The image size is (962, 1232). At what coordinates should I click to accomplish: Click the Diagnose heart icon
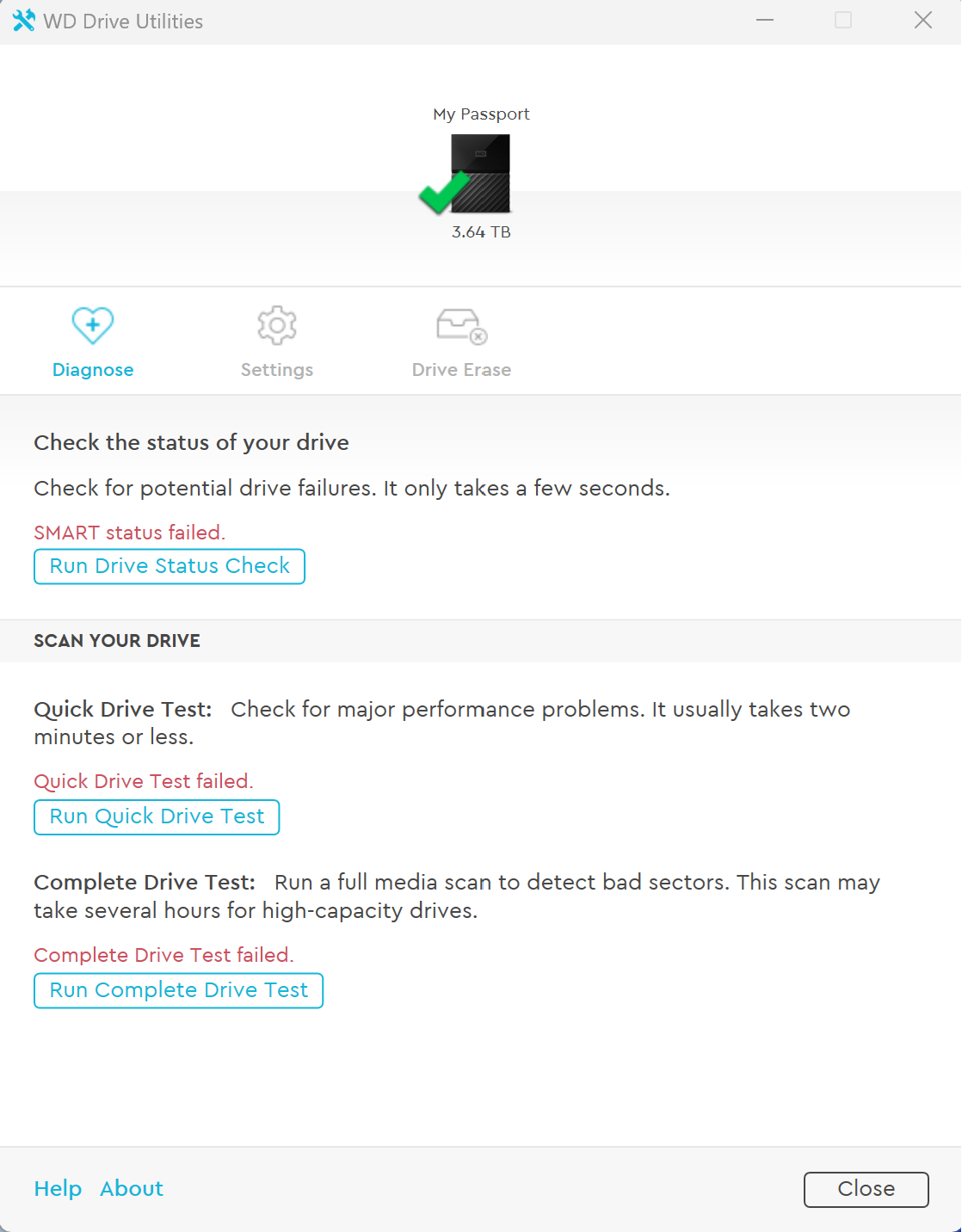(93, 325)
